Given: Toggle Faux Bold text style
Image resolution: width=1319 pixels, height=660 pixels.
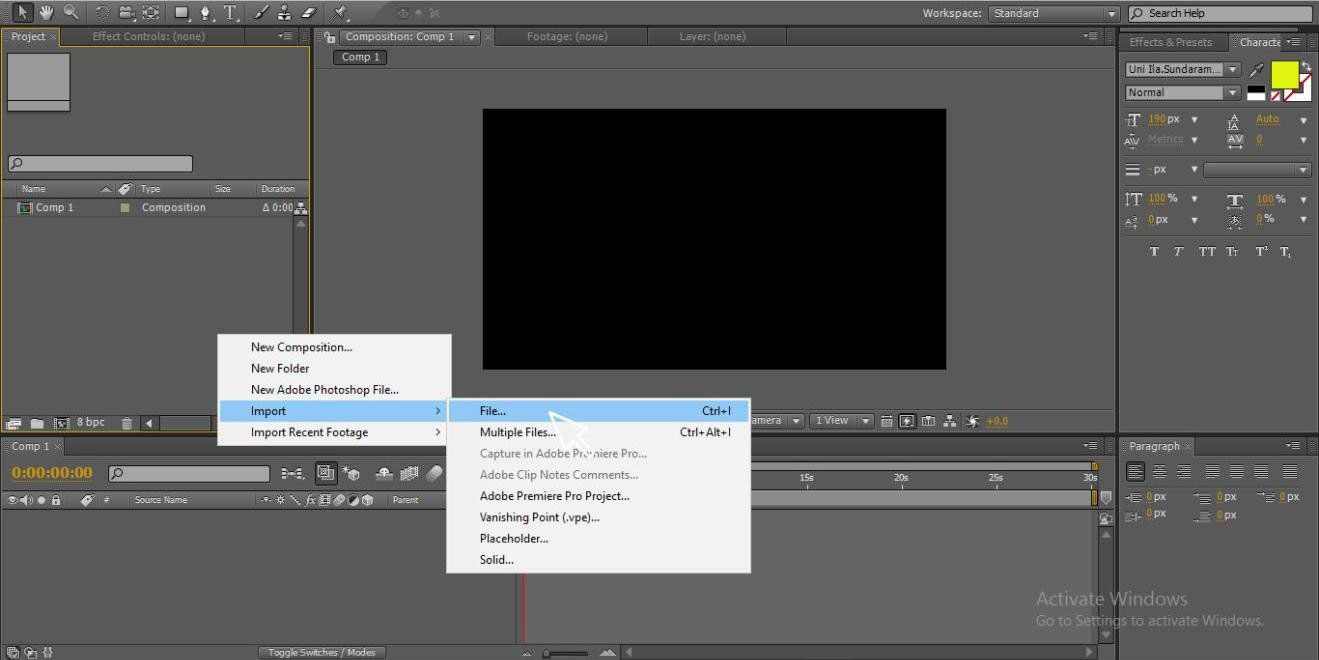Looking at the screenshot, I should (x=1154, y=252).
